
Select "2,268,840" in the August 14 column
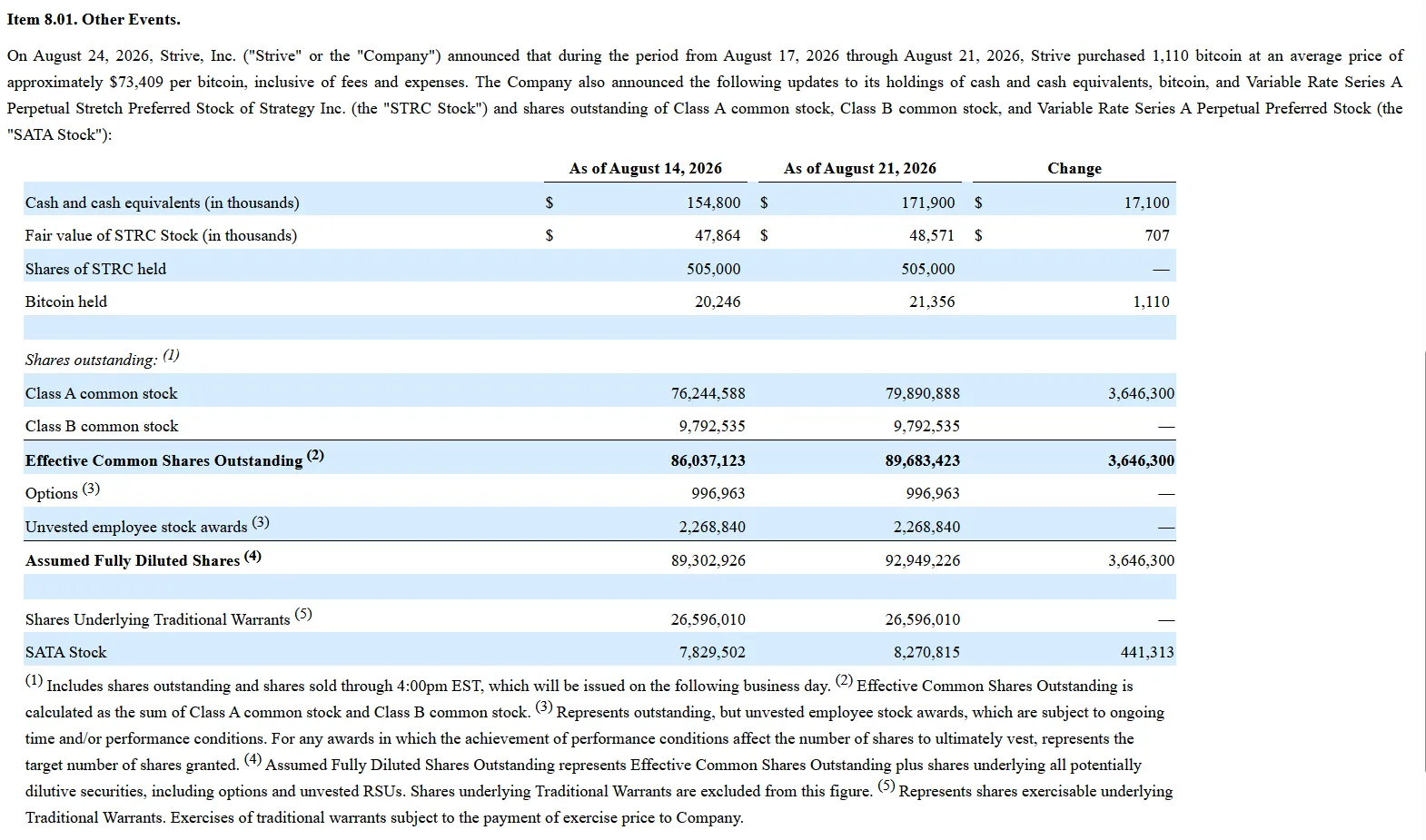(712, 527)
